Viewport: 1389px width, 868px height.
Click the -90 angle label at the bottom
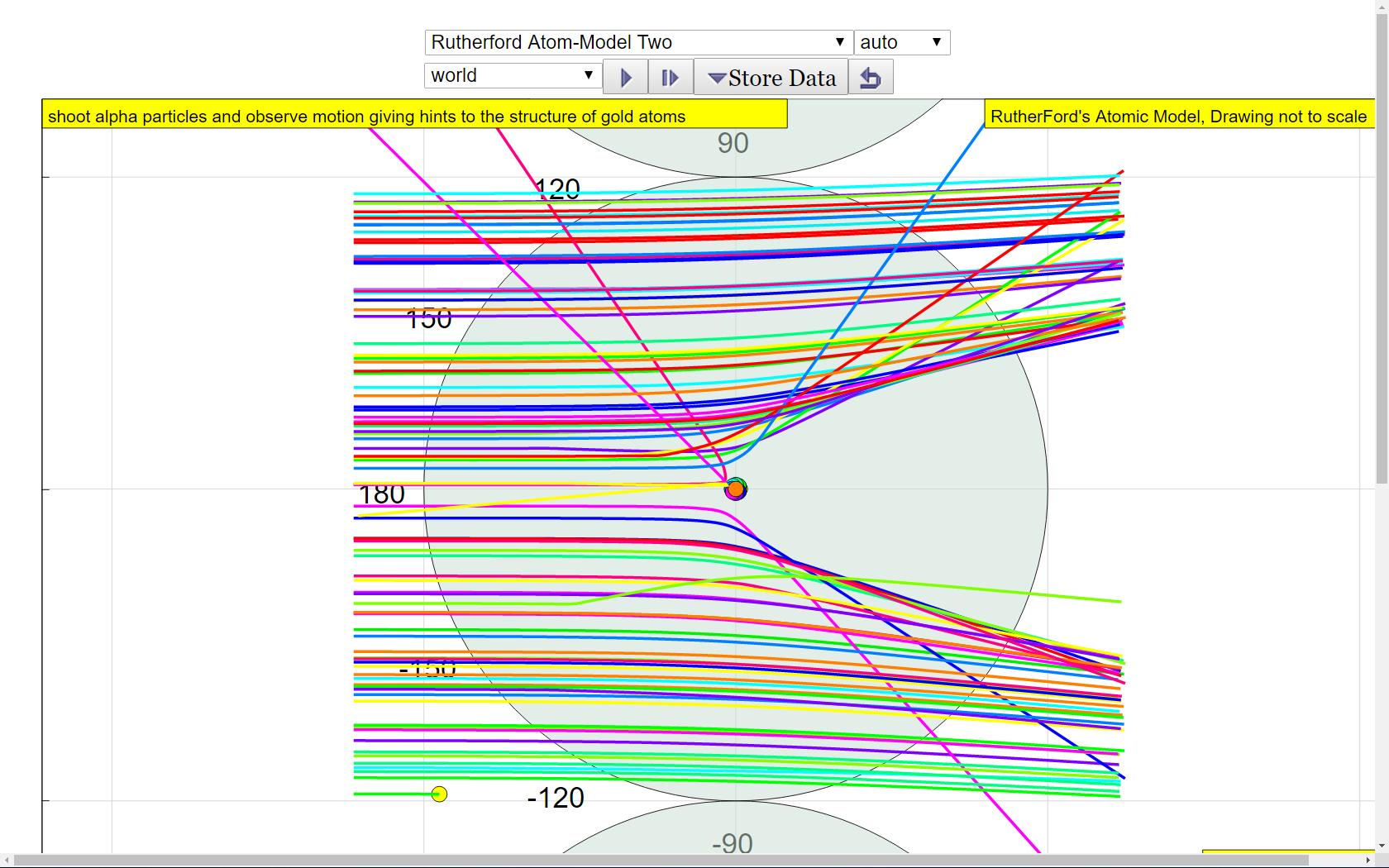(733, 842)
